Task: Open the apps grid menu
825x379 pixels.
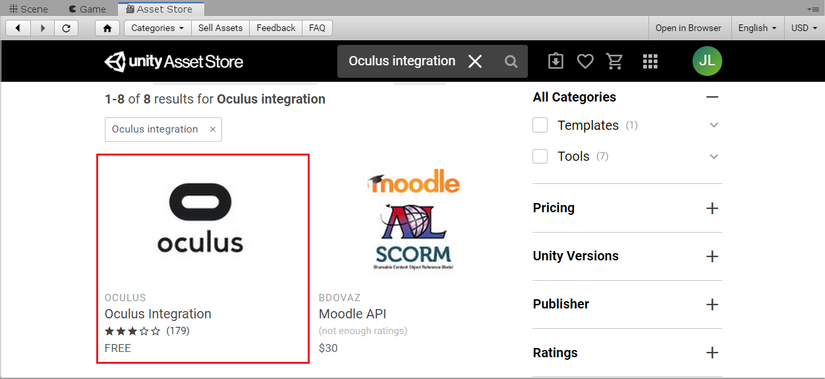Action: tap(650, 62)
